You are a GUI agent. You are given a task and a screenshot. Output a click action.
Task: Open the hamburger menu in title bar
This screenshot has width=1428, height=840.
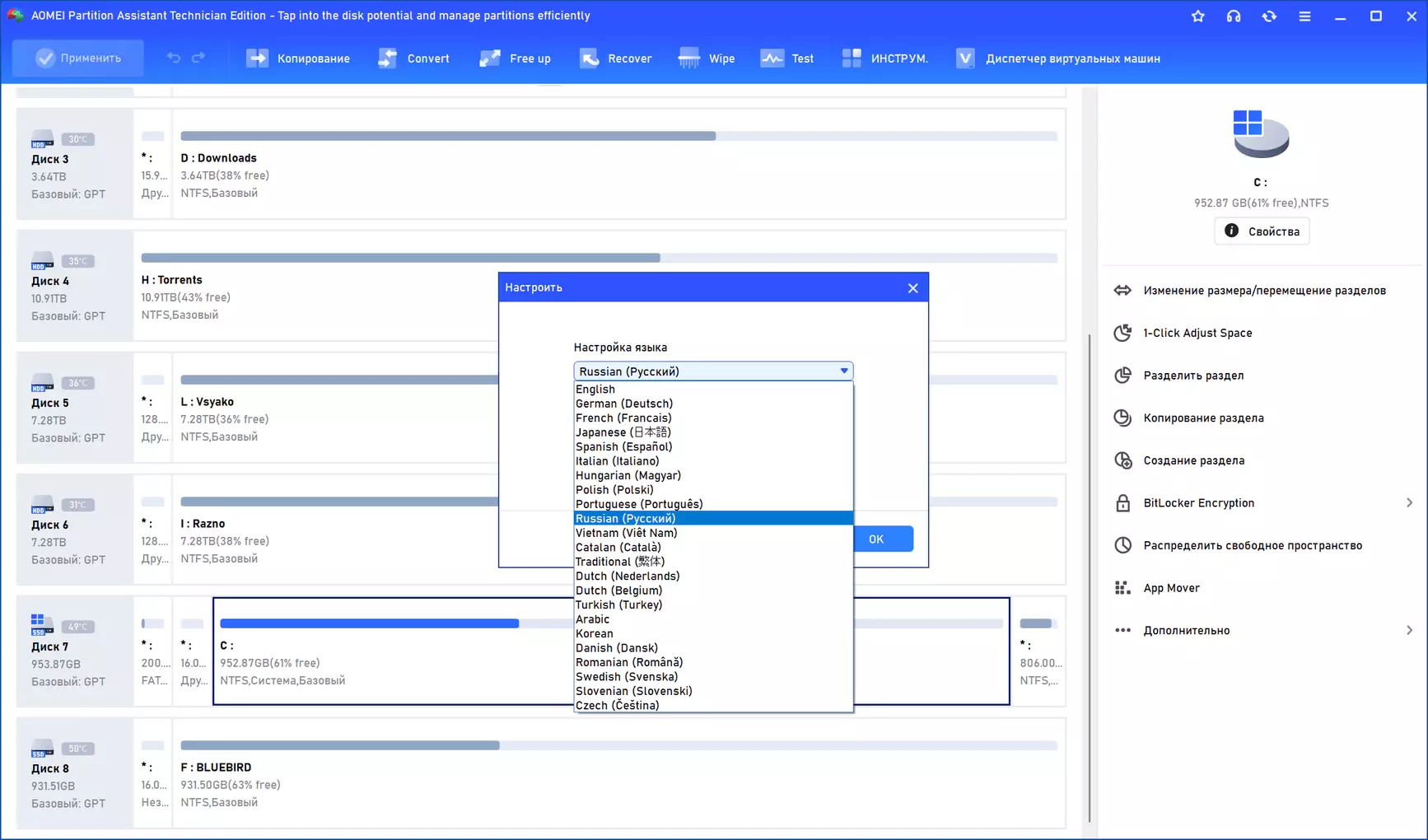click(1304, 16)
